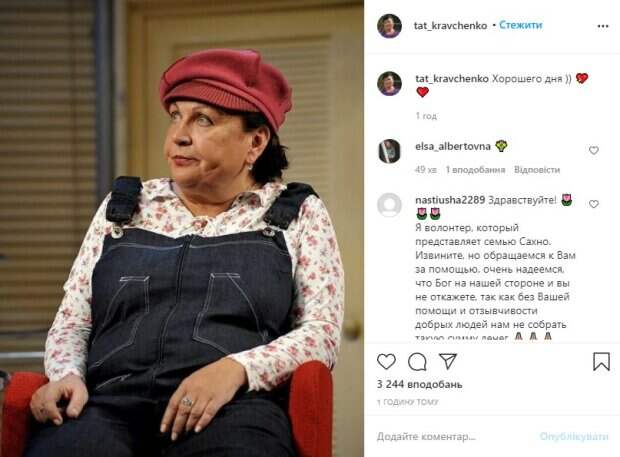Open tat_kravchenko profile from the header username

point(450,26)
